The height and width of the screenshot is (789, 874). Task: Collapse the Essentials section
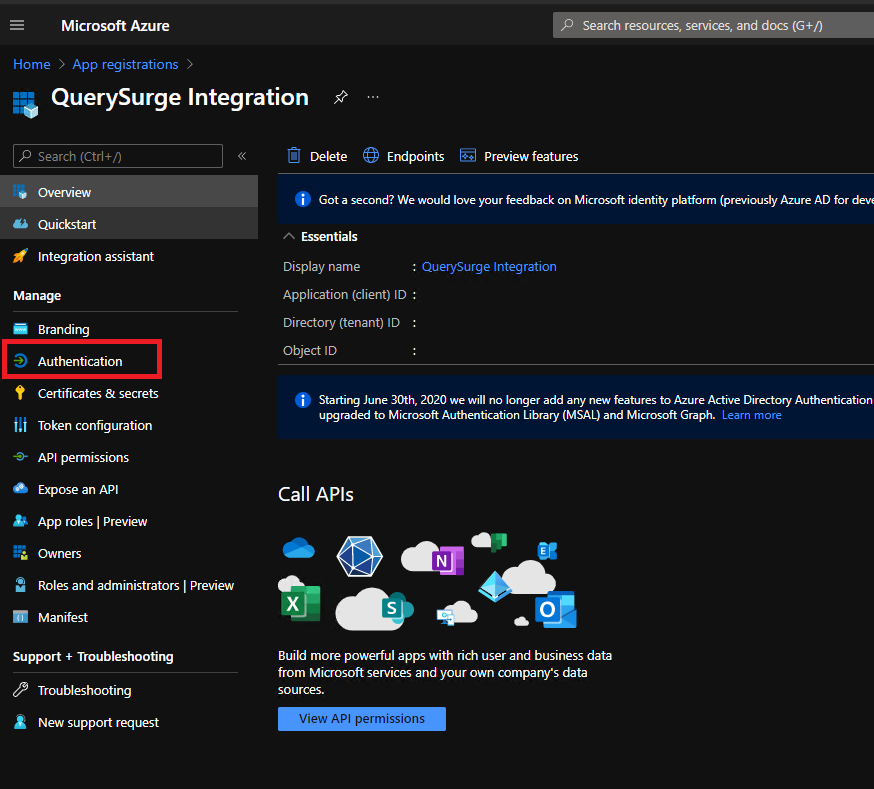(289, 236)
